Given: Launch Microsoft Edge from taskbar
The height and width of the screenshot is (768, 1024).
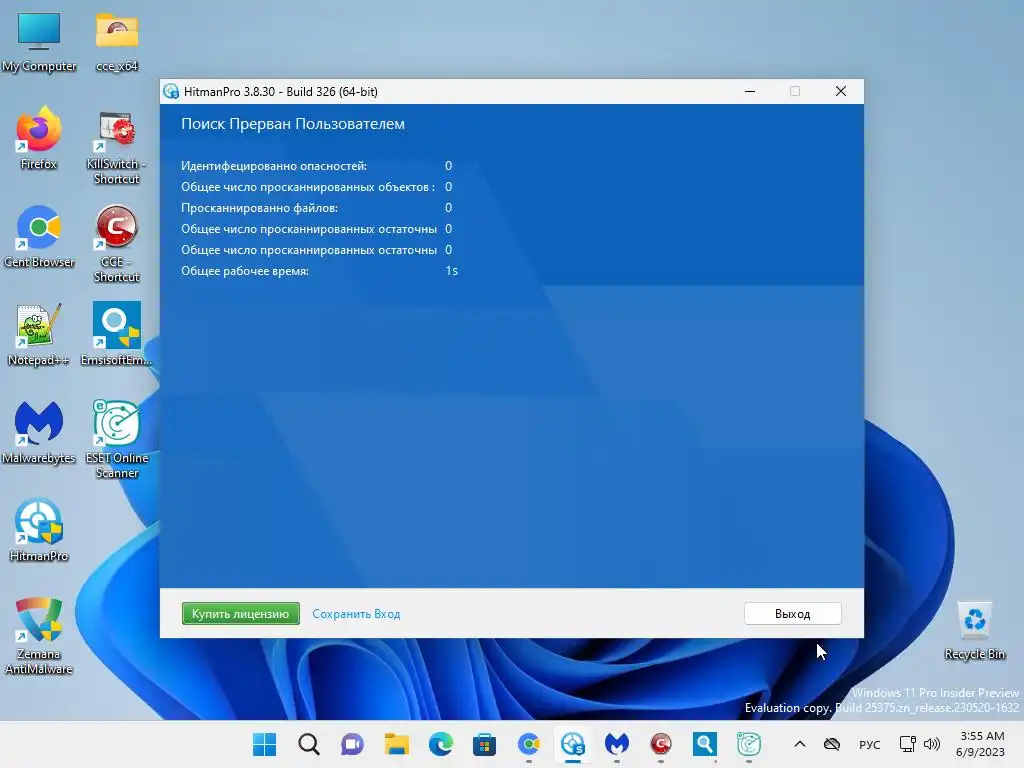Looking at the screenshot, I should coord(441,744).
